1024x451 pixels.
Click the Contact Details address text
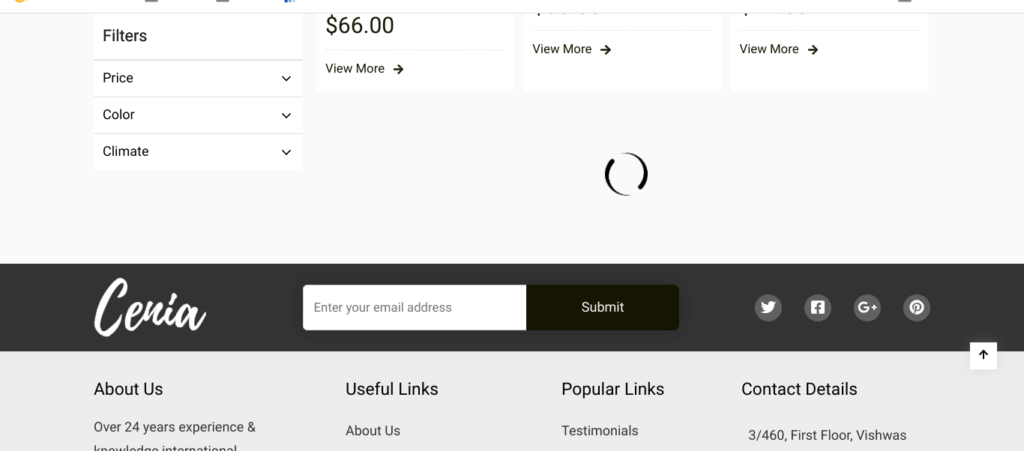click(827, 435)
